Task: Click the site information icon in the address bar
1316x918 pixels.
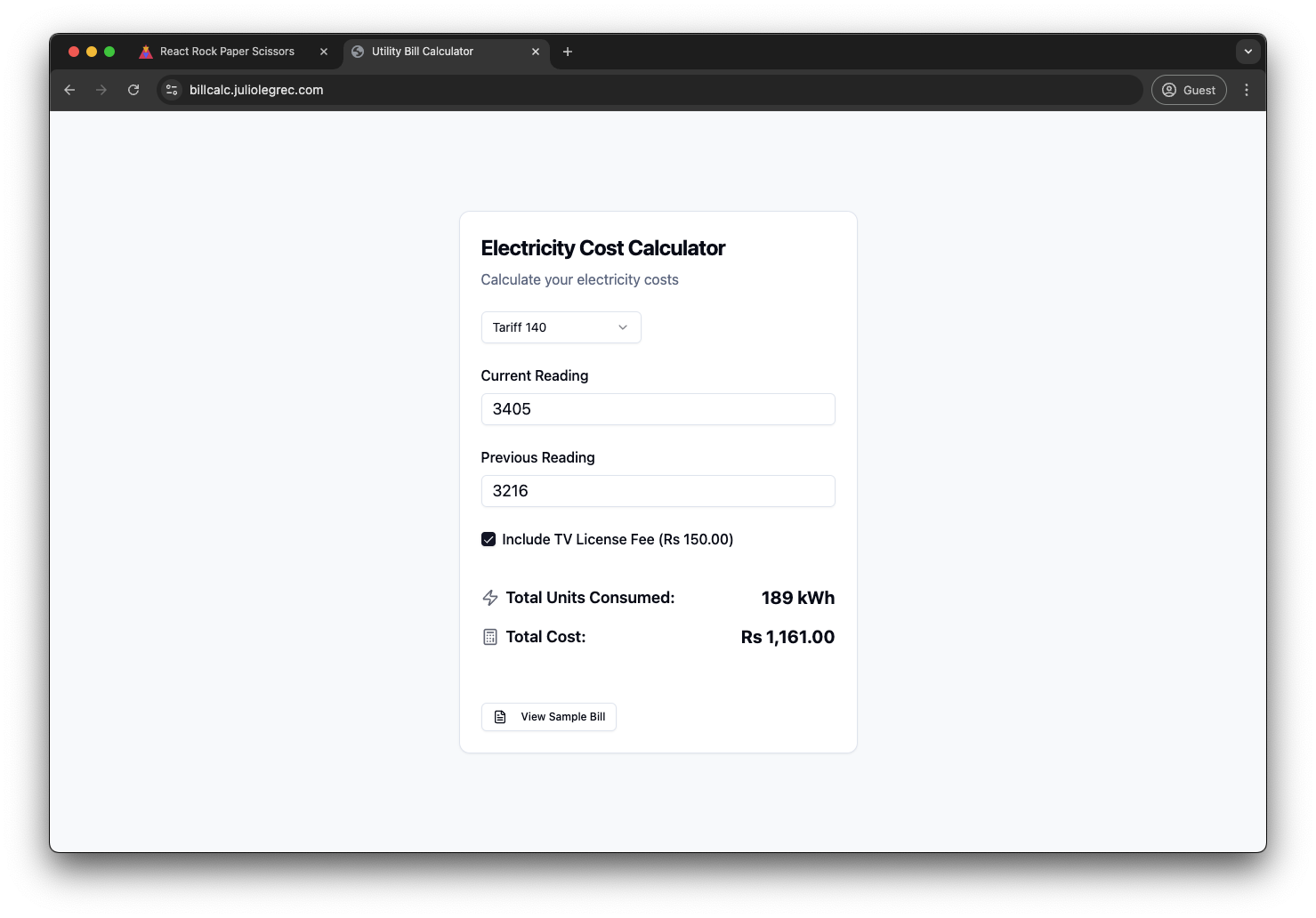Action: click(171, 90)
